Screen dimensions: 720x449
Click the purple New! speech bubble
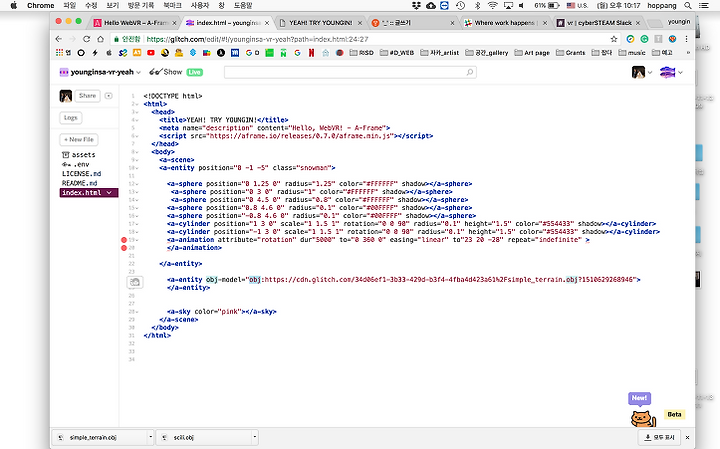(x=639, y=398)
